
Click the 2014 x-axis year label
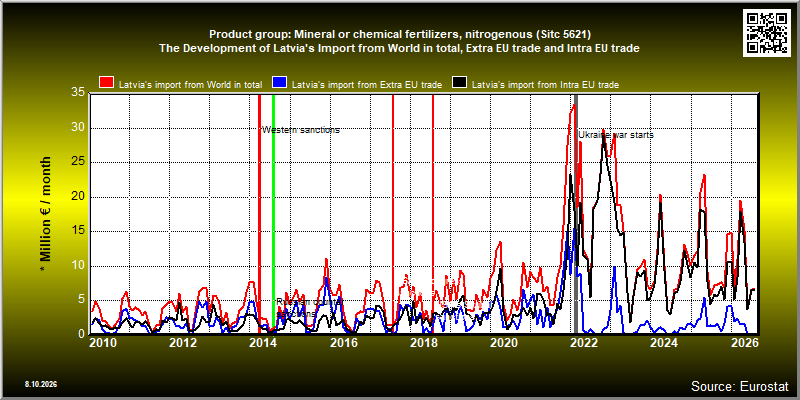coord(263,342)
